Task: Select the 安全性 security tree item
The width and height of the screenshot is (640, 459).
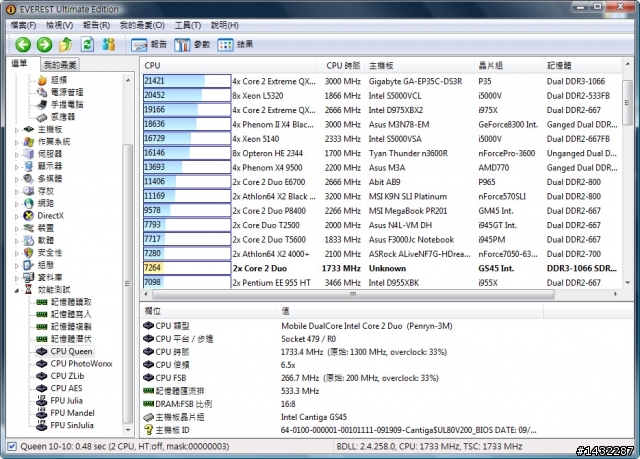Action: pyautogui.click(x=50, y=253)
